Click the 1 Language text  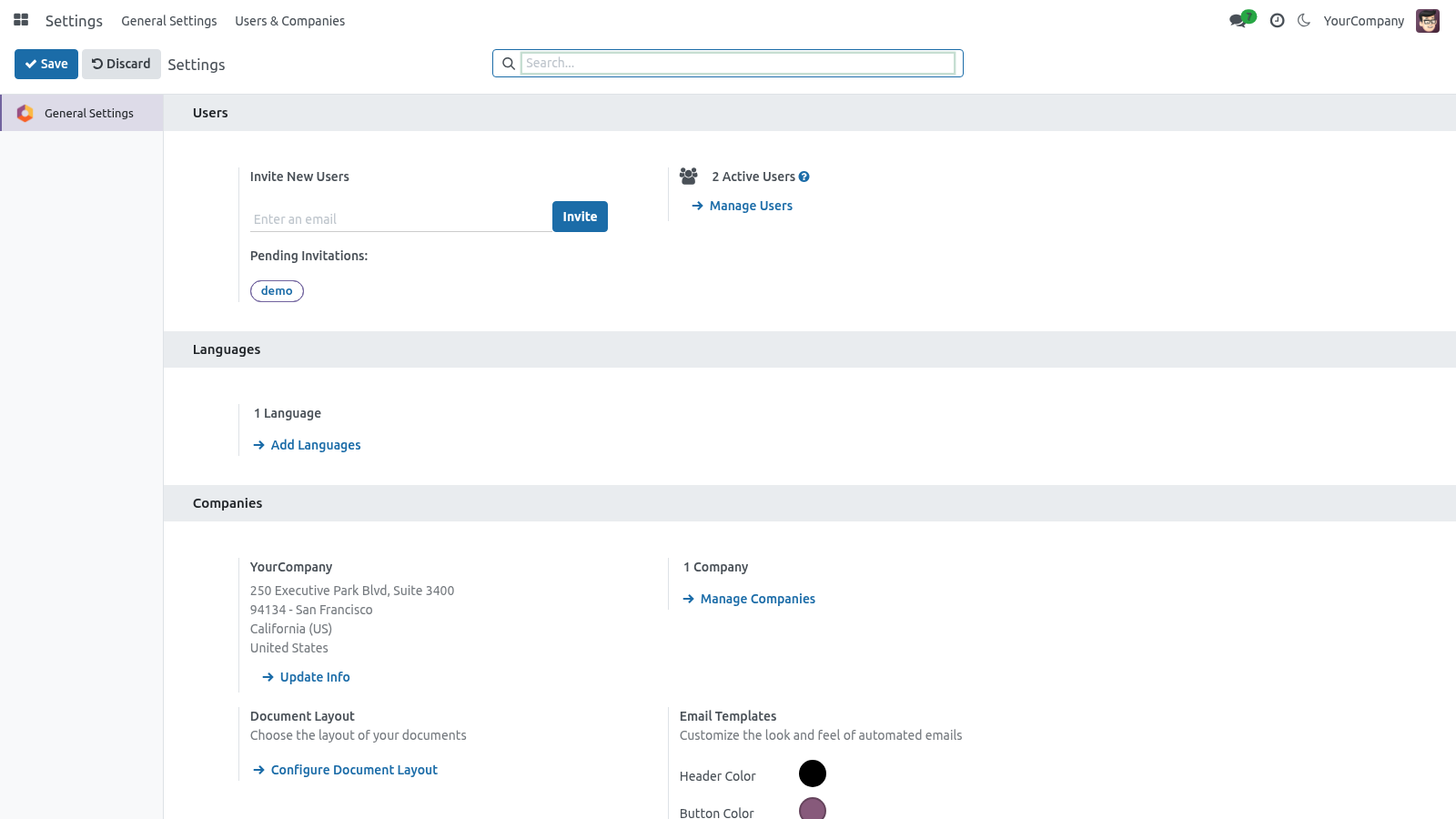click(x=288, y=413)
